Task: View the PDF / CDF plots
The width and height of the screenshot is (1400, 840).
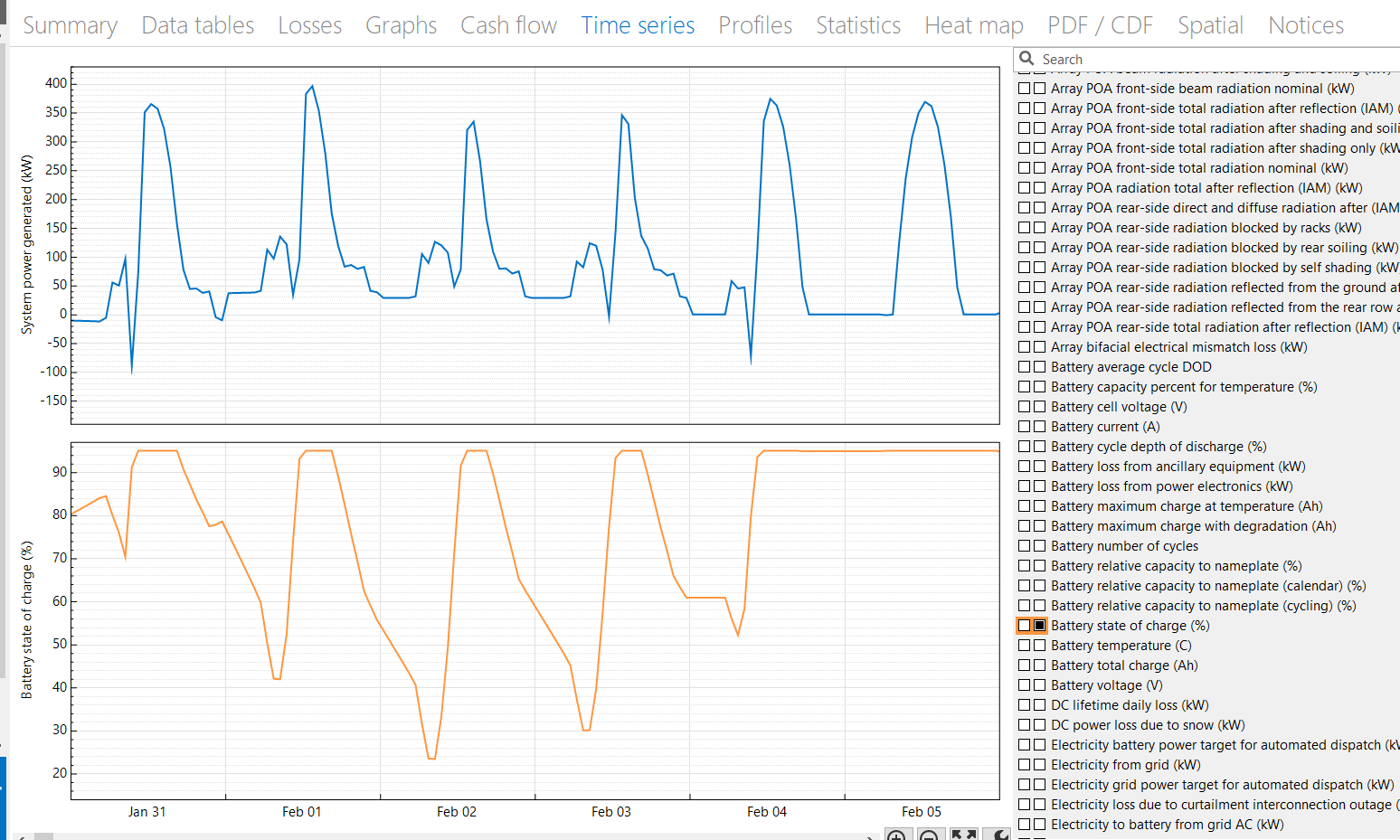Action: pyautogui.click(x=1100, y=25)
